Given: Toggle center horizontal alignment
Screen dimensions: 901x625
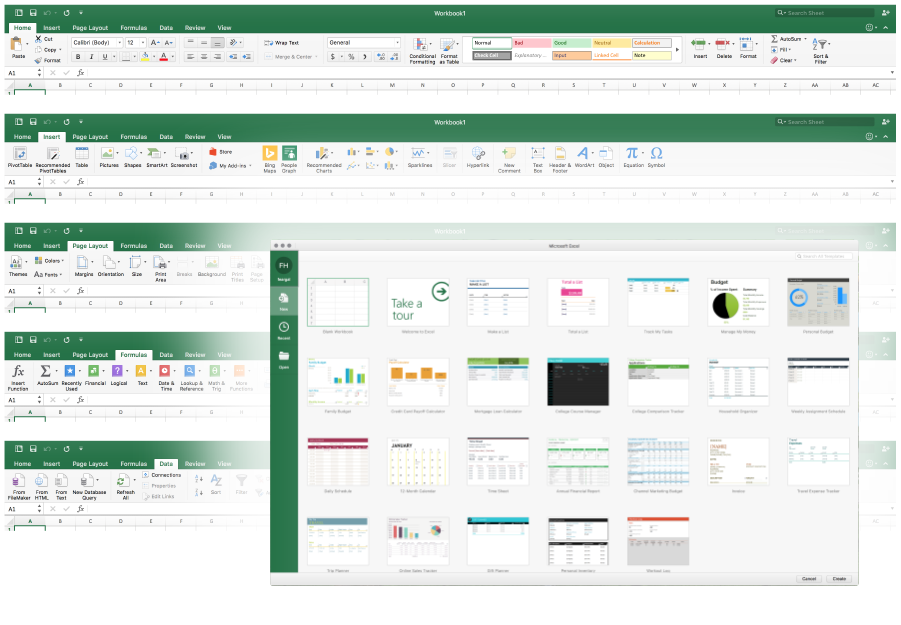Looking at the screenshot, I should 204,57.
